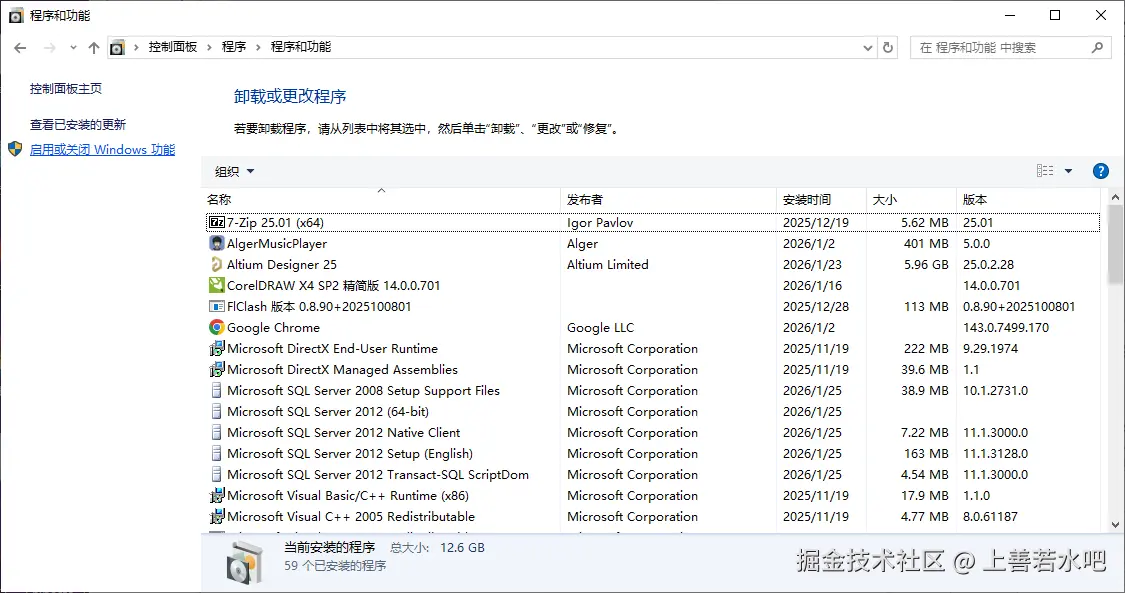The width and height of the screenshot is (1125, 593).
Task: Expand the chevron before 控制面板
Action: 136,47
